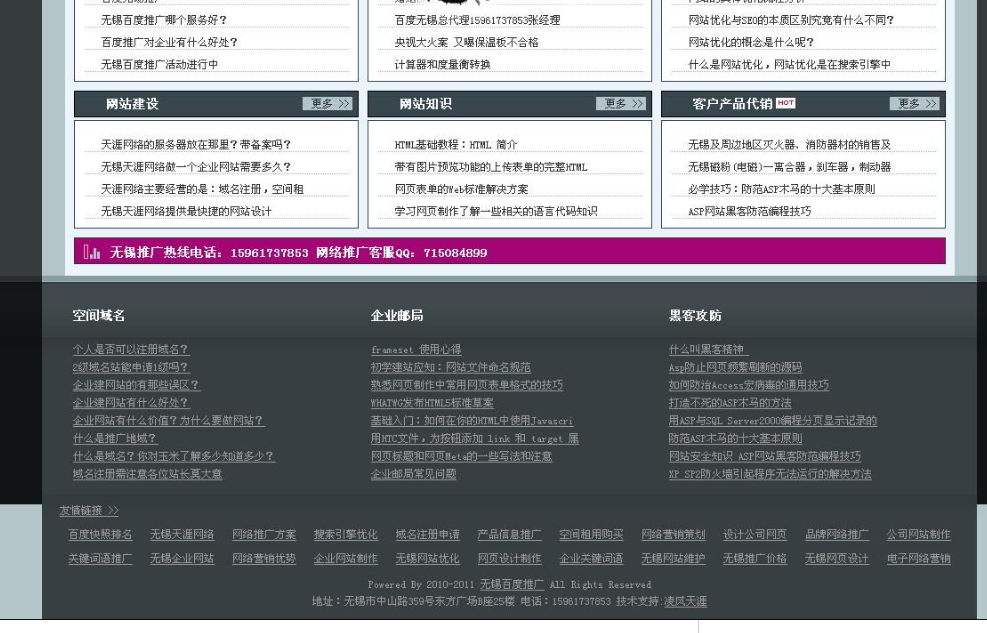Open article 天涯网络的服务器放在那里？带备案吗？

[196, 145]
